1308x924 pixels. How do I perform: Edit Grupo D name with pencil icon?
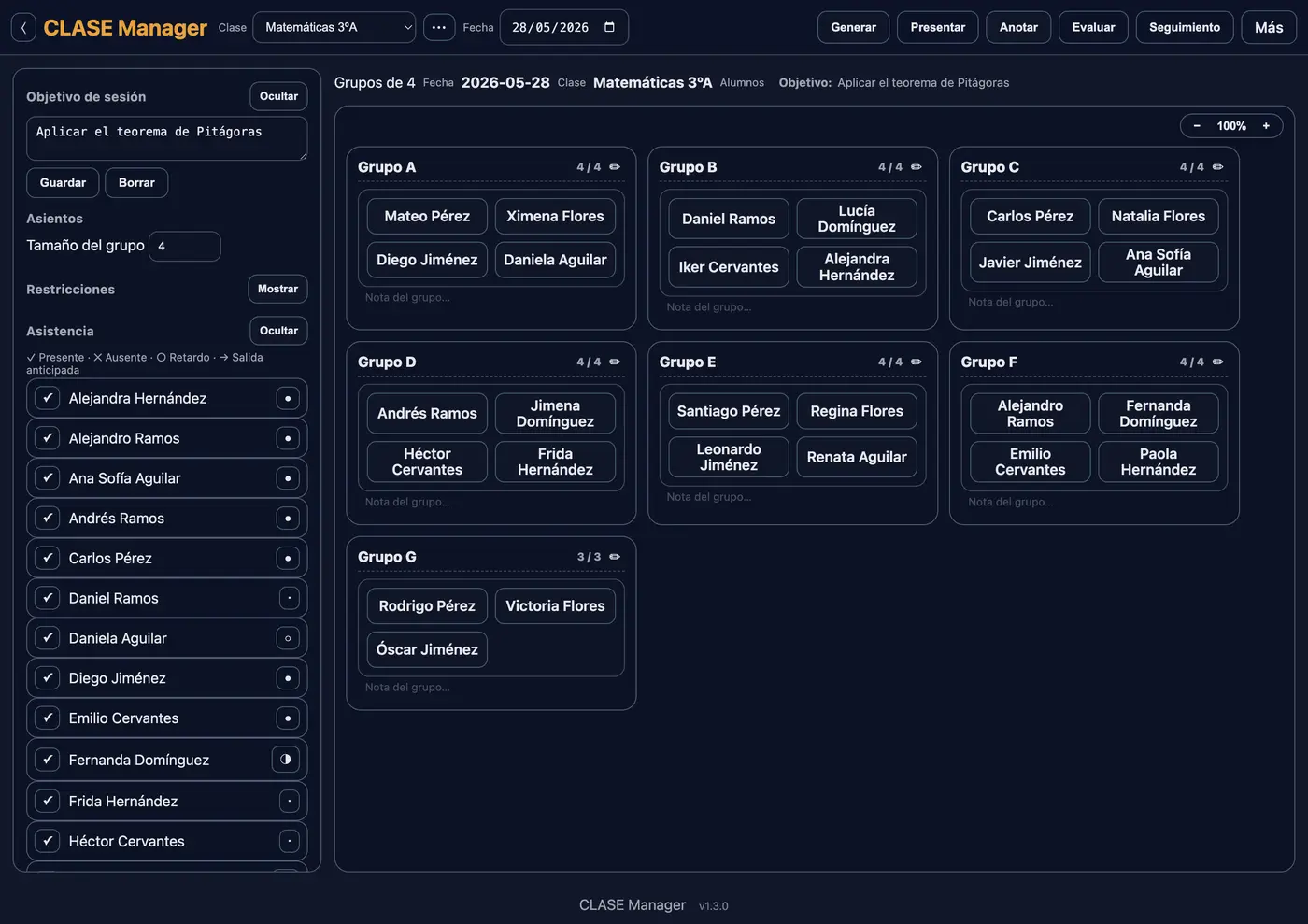[615, 362]
